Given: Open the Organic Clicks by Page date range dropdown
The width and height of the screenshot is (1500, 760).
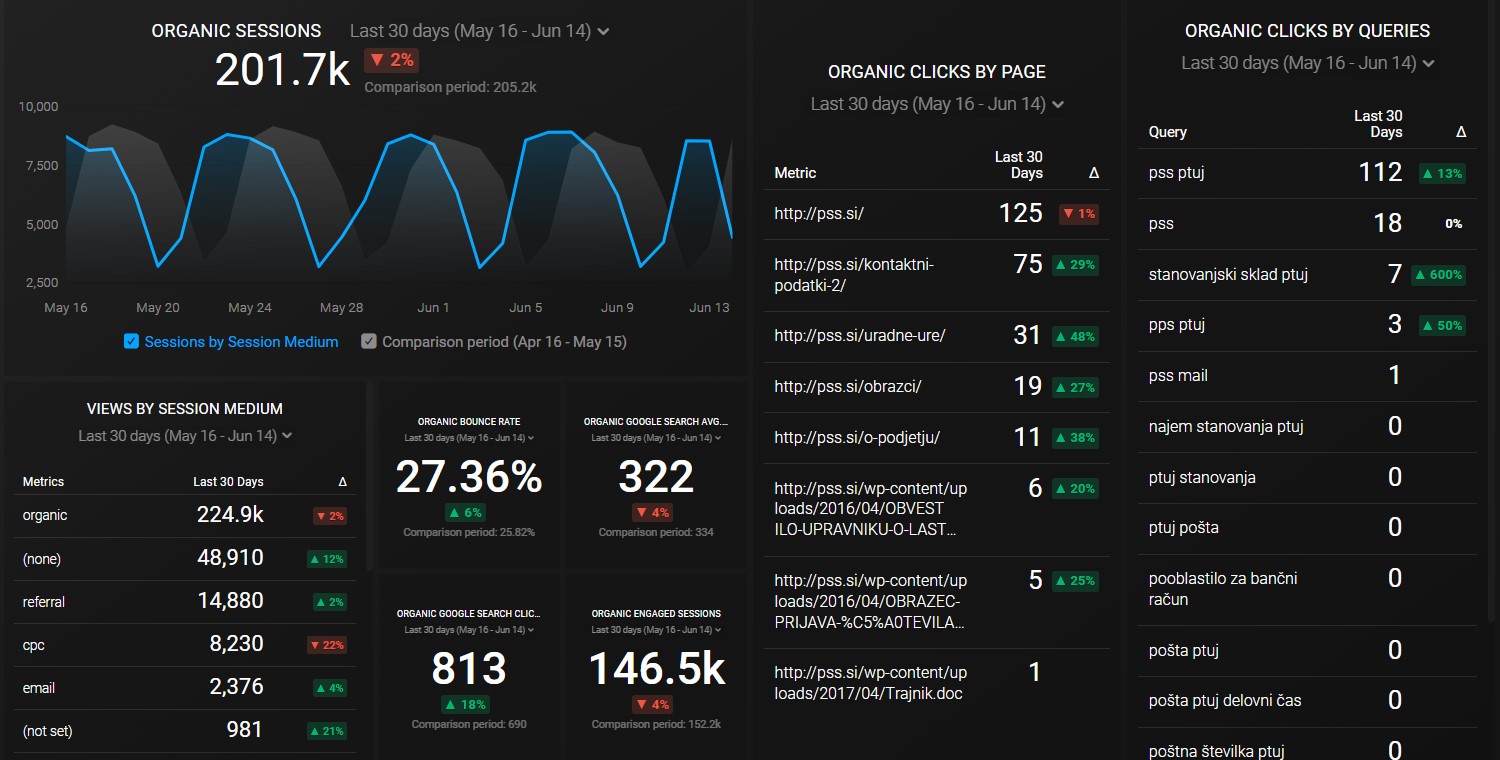Looking at the screenshot, I should 937,104.
